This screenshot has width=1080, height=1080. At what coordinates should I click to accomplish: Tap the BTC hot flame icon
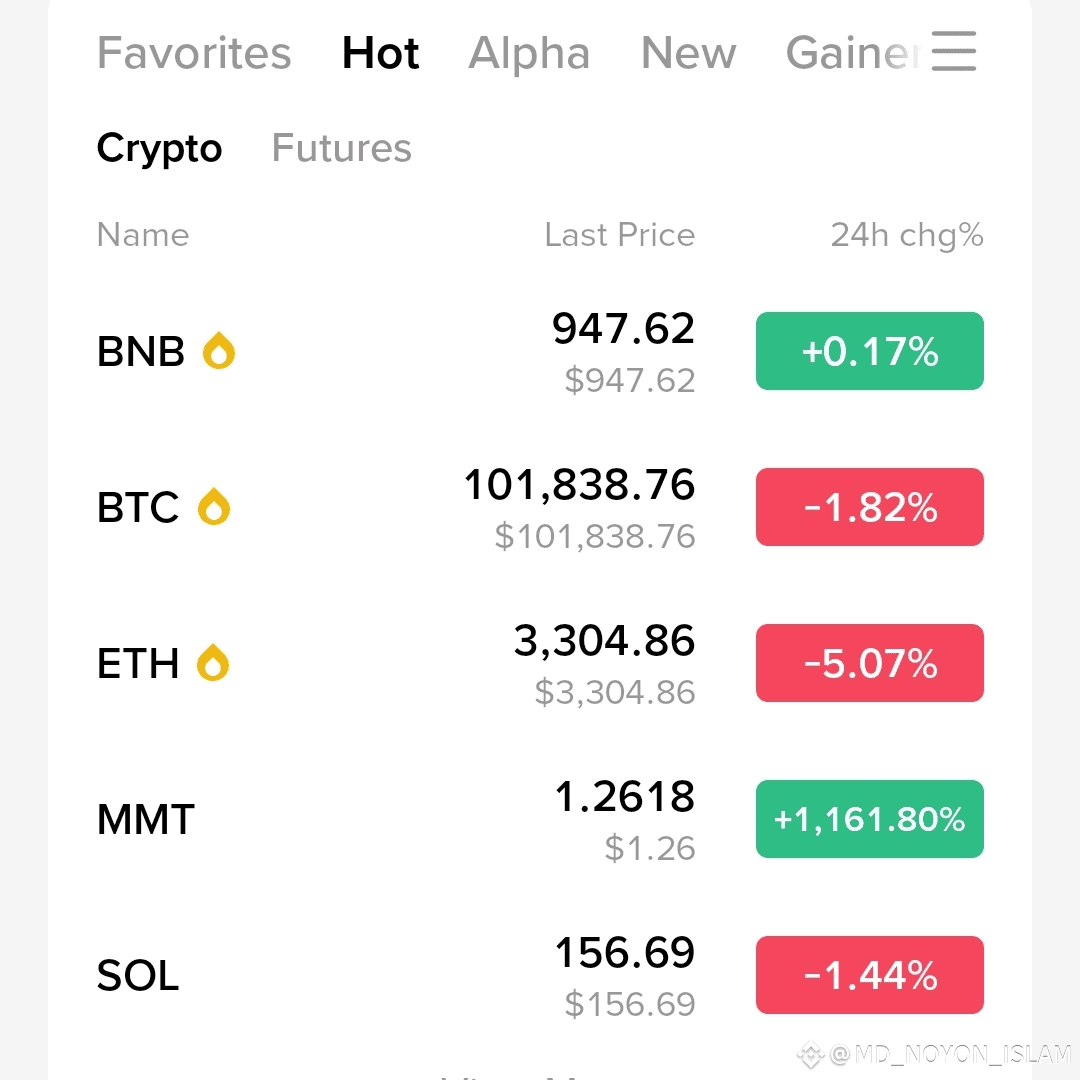pyautogui.click(x=214, y=506)
